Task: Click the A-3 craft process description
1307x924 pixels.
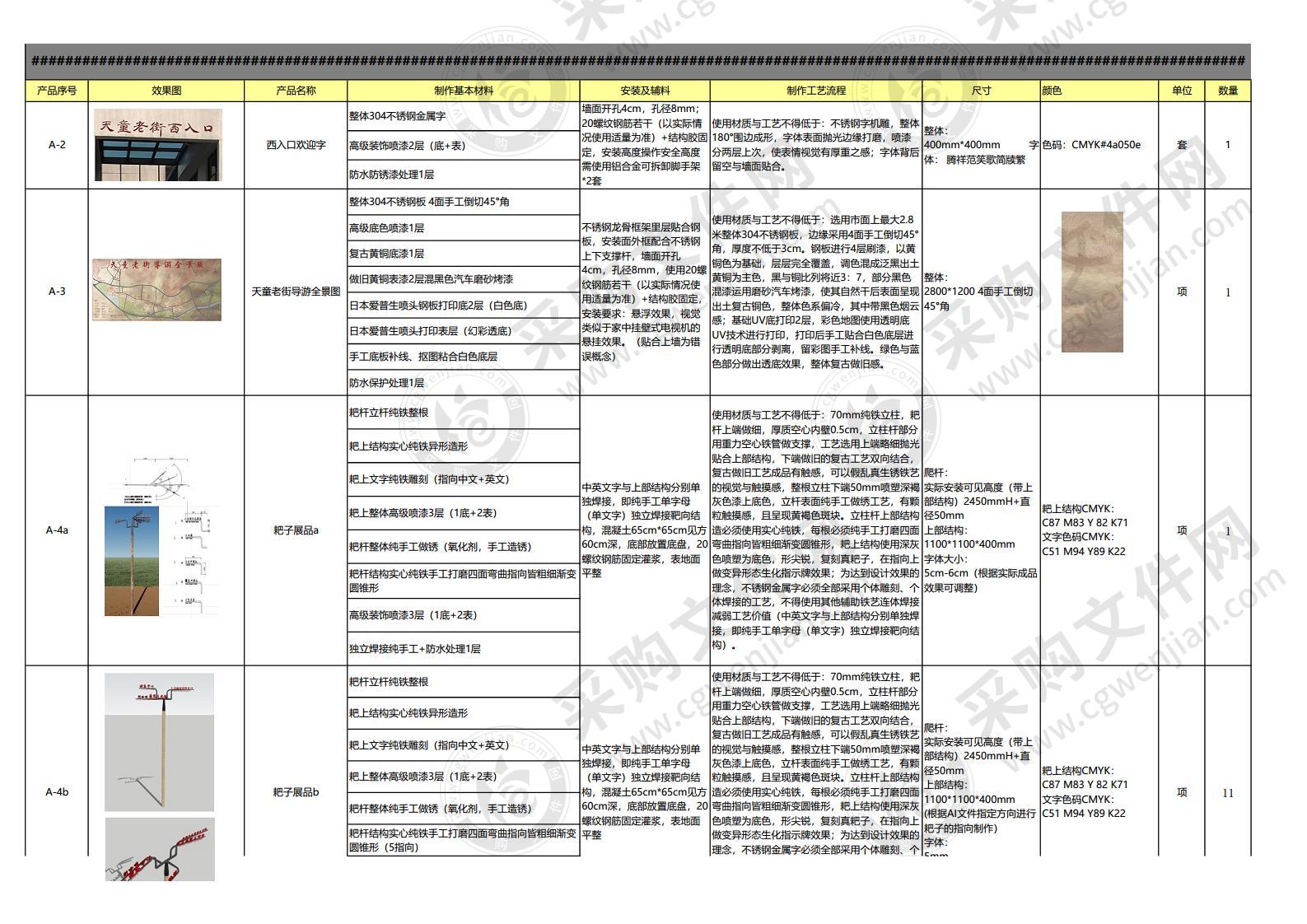Action: coord(816,292)
